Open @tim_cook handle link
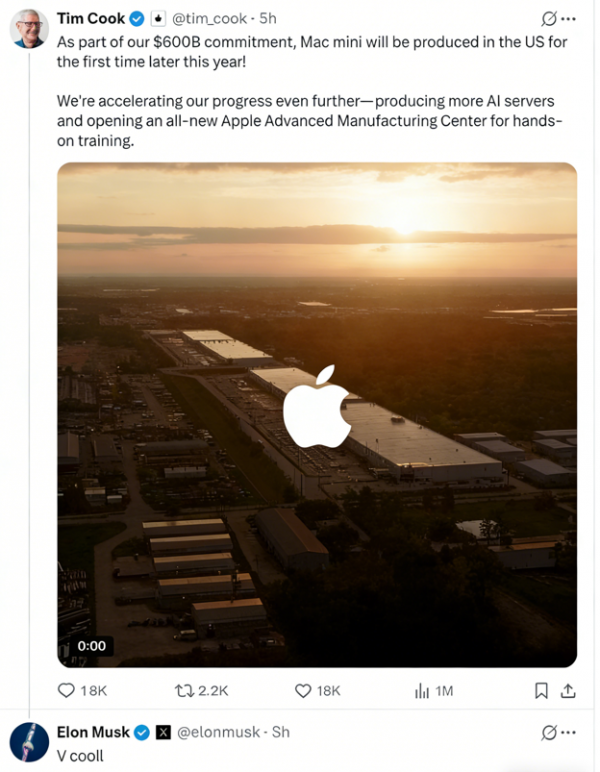 tap(209, 19)
